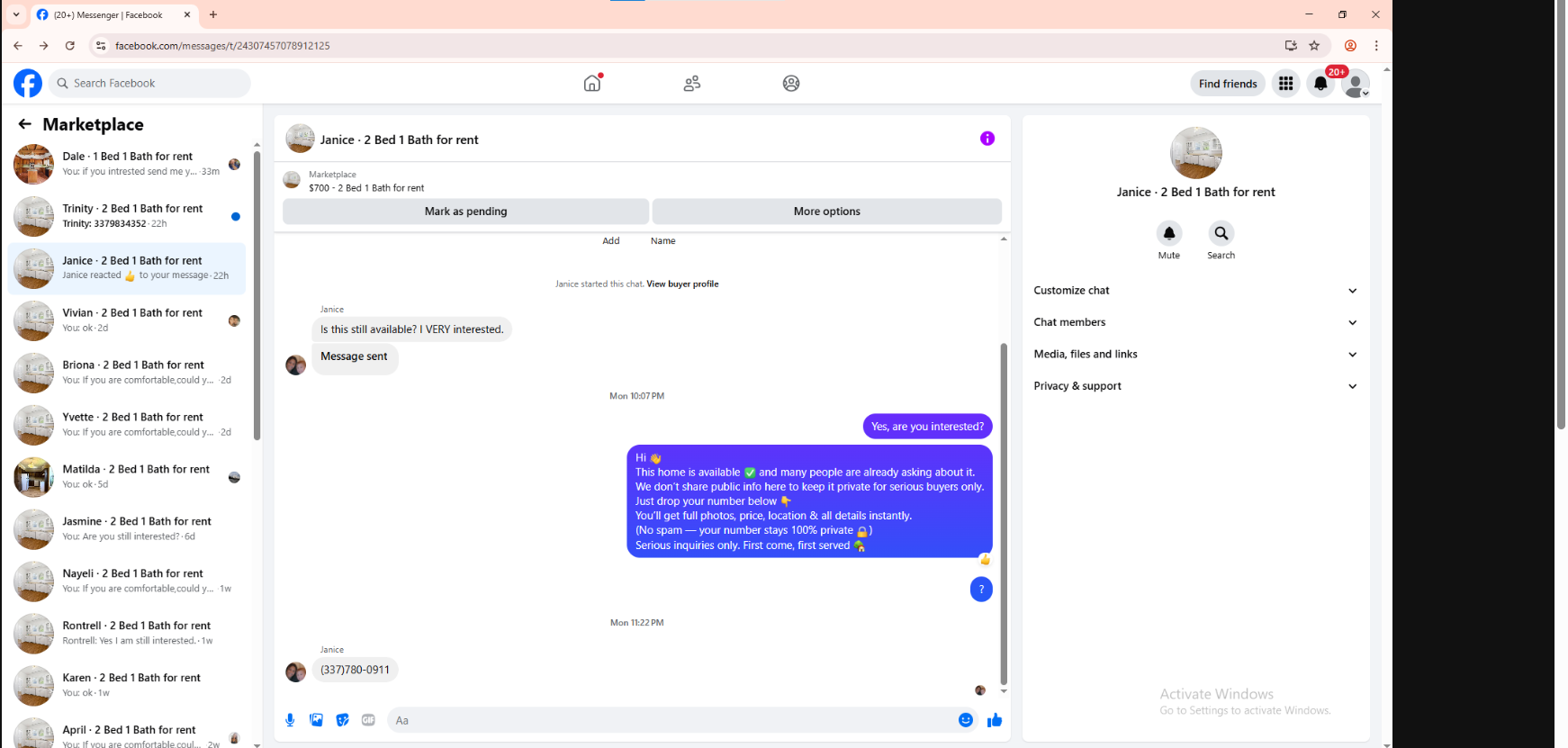Click the "Yes, are you interested?" message
This screenshot has height=748, width=1568.
927,427
